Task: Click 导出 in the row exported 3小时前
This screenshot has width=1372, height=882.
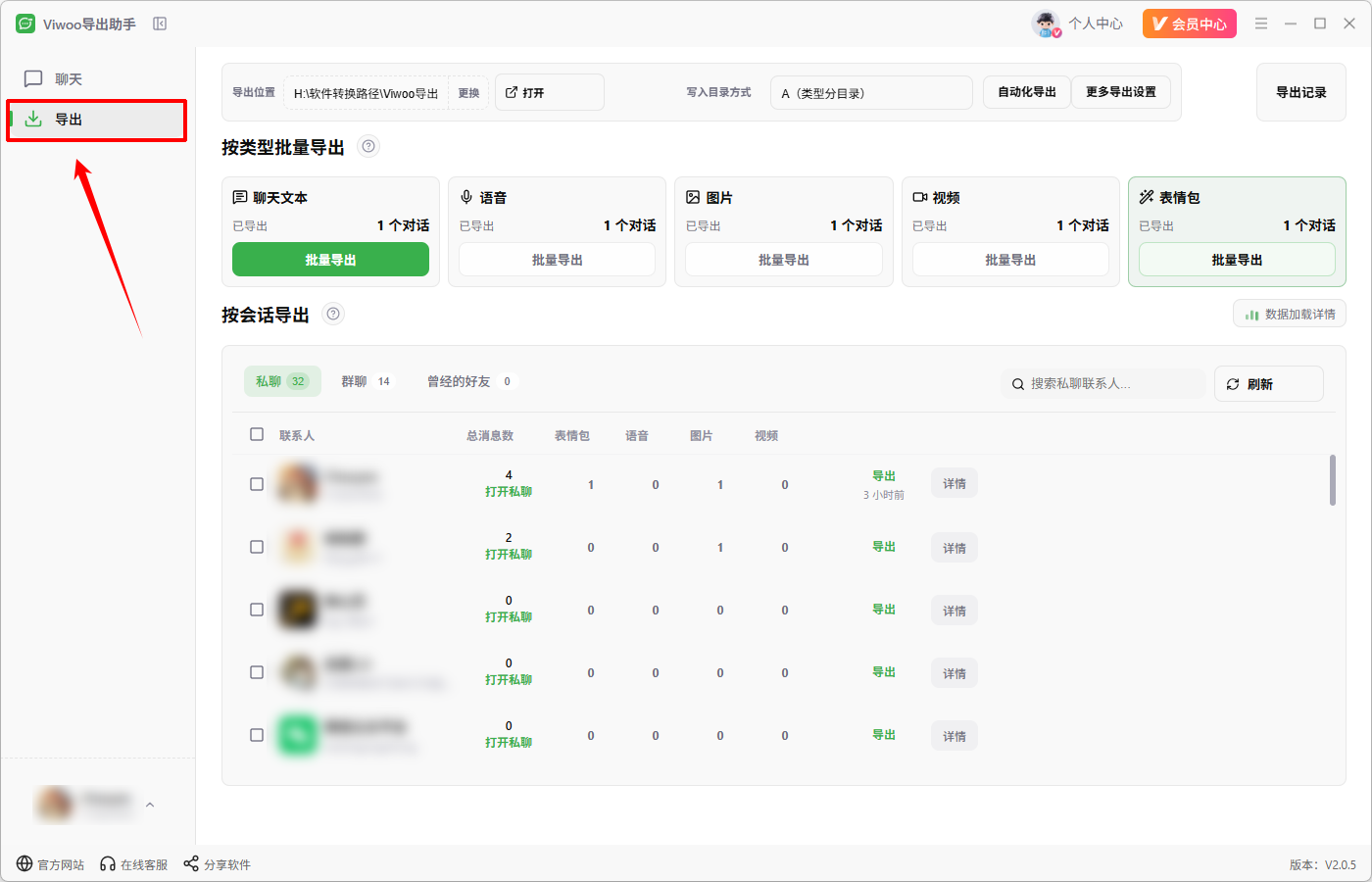Action: point(884,476)
